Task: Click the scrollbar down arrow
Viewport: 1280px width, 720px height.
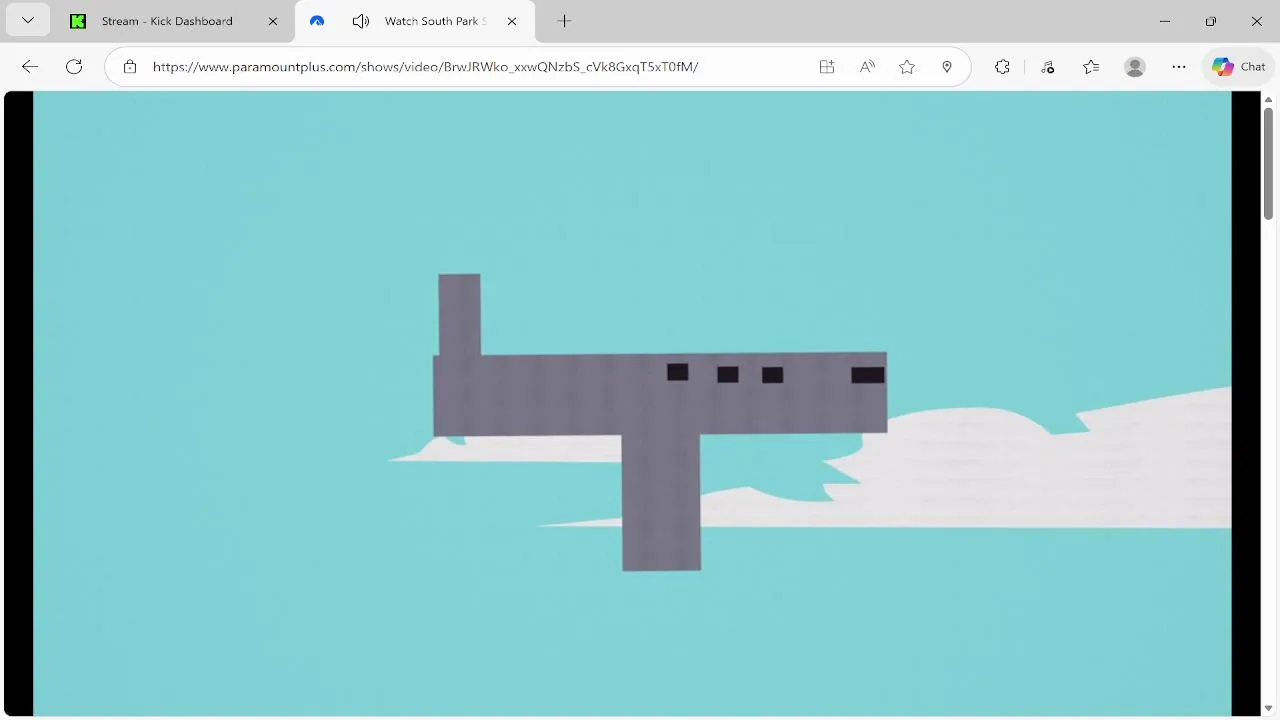Action: pyautogui.click(x=1268, y=709)
